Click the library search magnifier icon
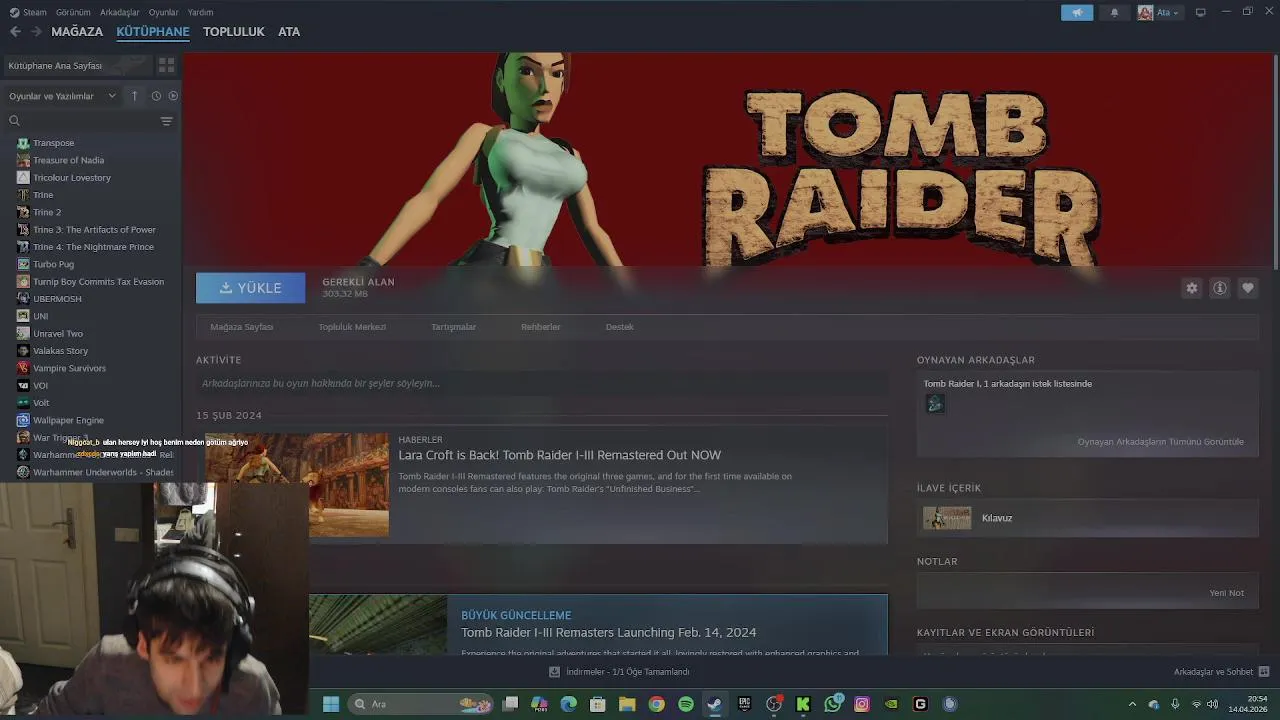 [14, 121]
